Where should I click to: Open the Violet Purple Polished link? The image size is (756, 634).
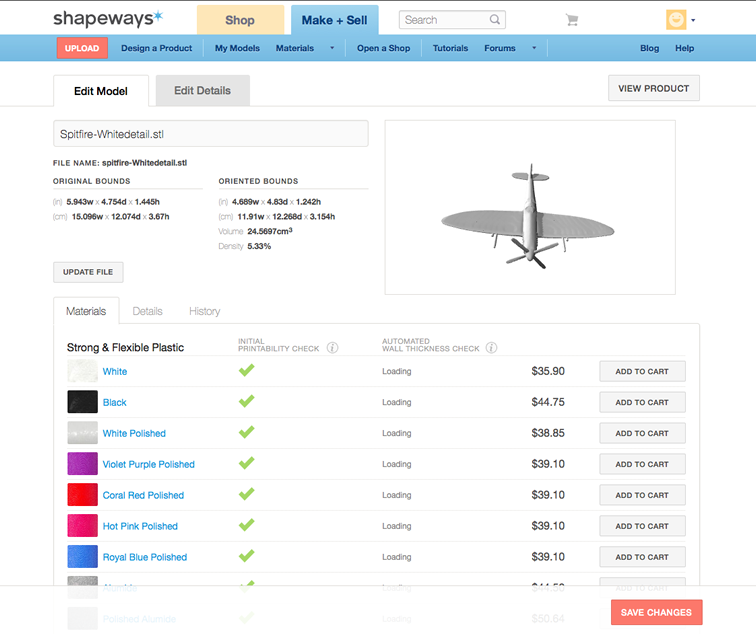click(x=148, y=464)
